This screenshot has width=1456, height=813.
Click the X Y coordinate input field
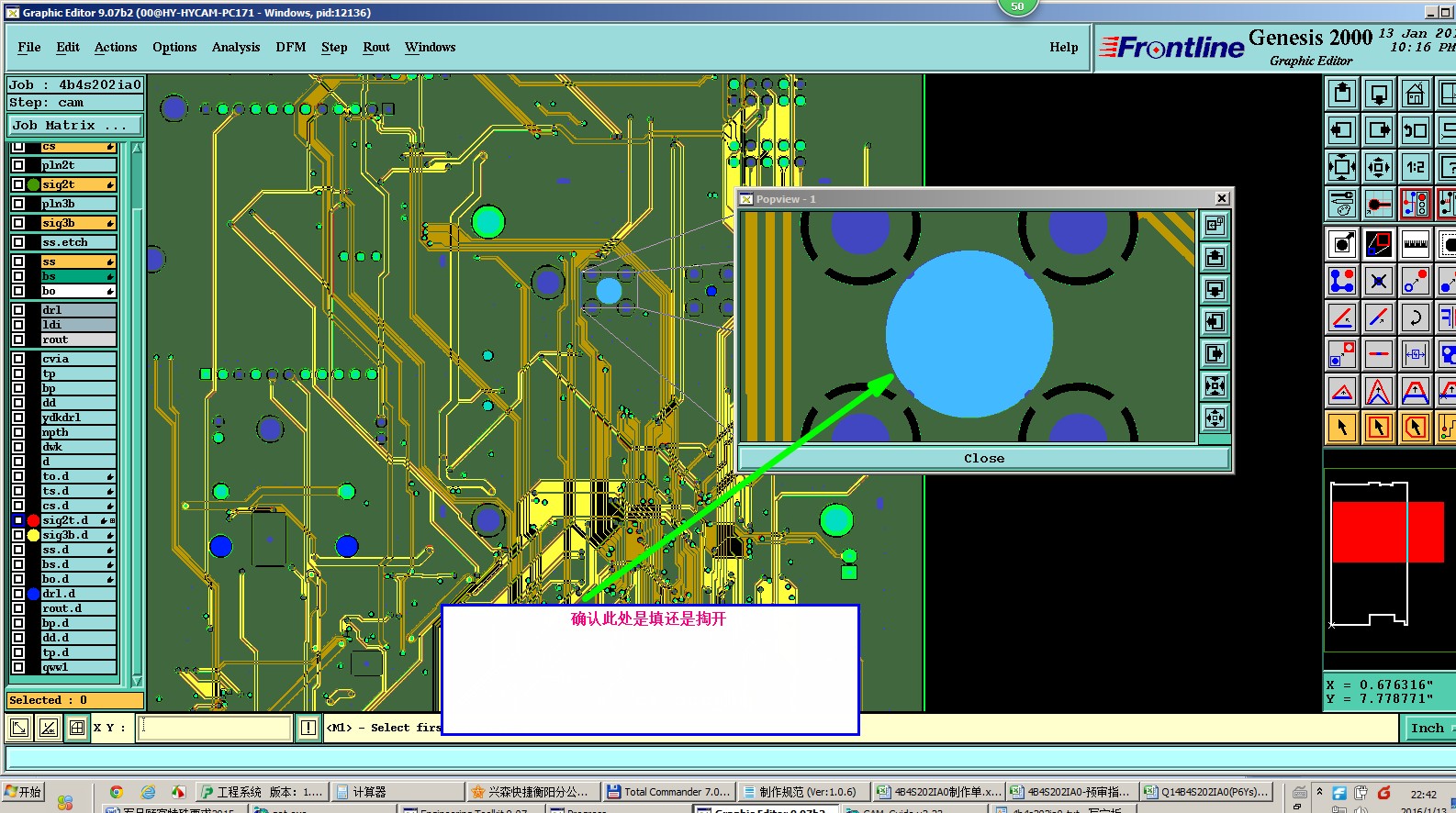coord(215,729)
